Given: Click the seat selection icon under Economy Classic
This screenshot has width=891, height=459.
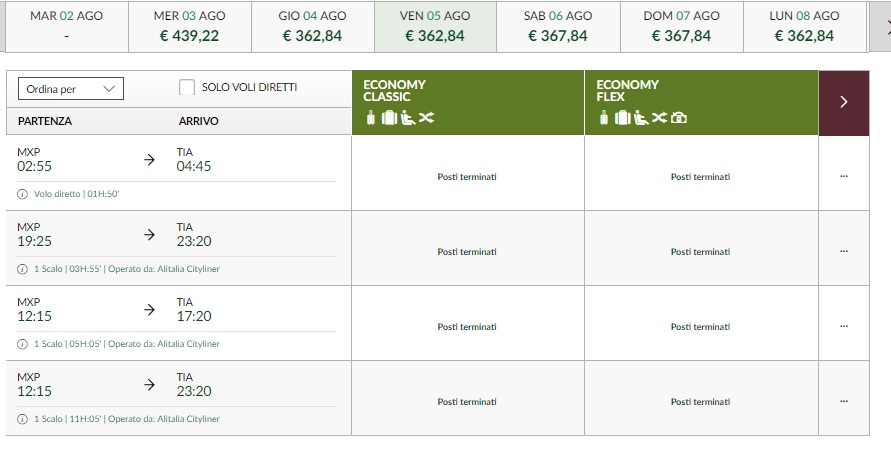Looking at the screenshot, I should coord(407,119).
